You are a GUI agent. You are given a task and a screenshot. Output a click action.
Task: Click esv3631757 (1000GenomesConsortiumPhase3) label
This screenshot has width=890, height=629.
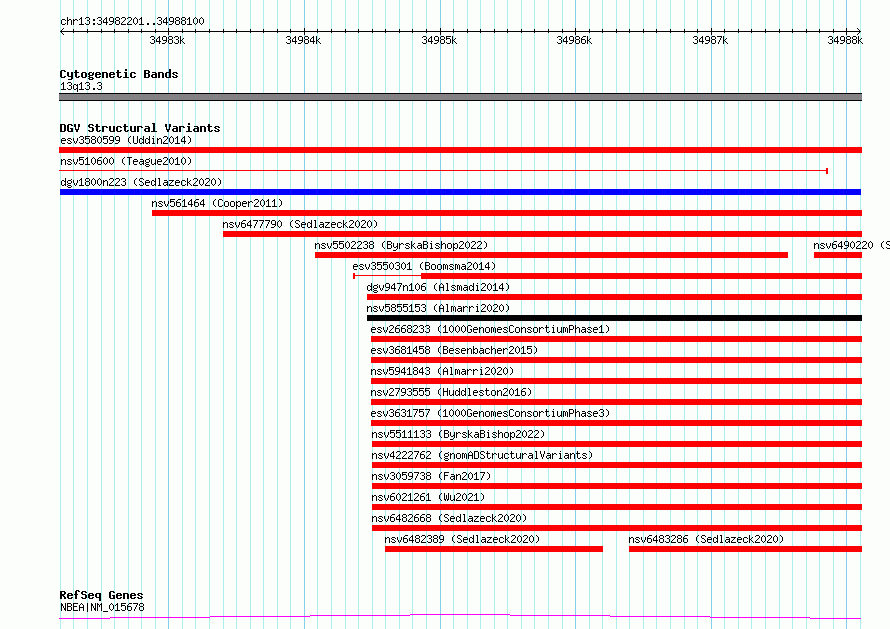point(490,413)
